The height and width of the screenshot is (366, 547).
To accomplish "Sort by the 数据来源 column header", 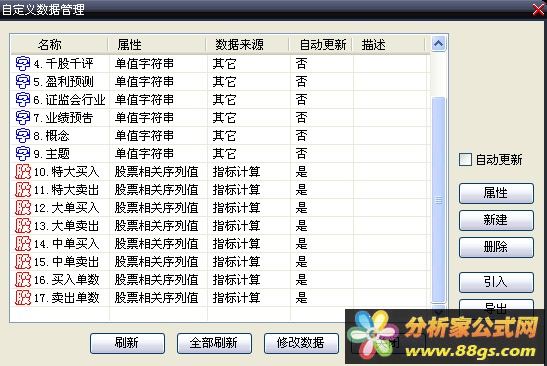I will (247, 45).
